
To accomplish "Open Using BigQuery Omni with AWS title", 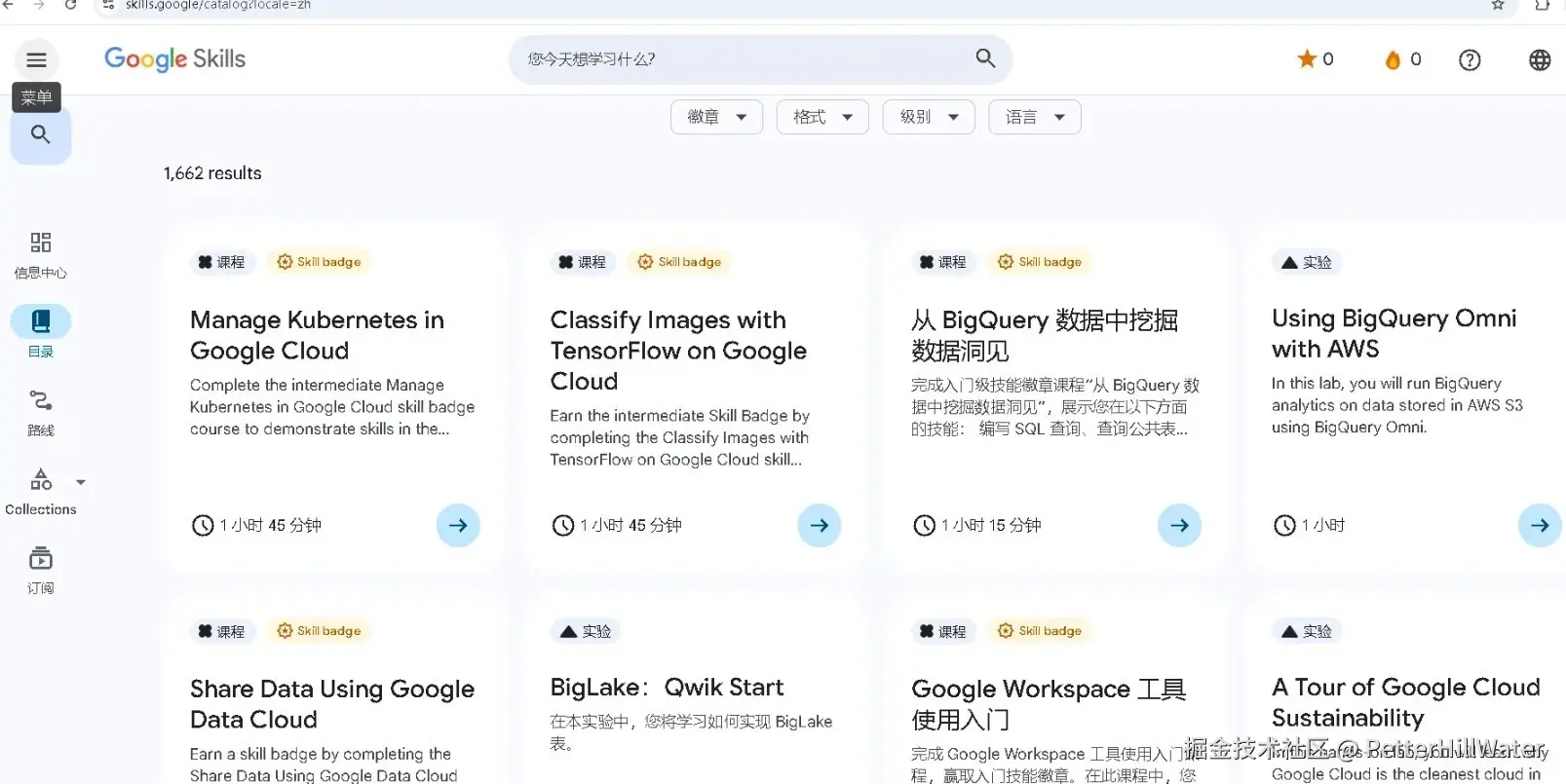I will (1394, 333).
